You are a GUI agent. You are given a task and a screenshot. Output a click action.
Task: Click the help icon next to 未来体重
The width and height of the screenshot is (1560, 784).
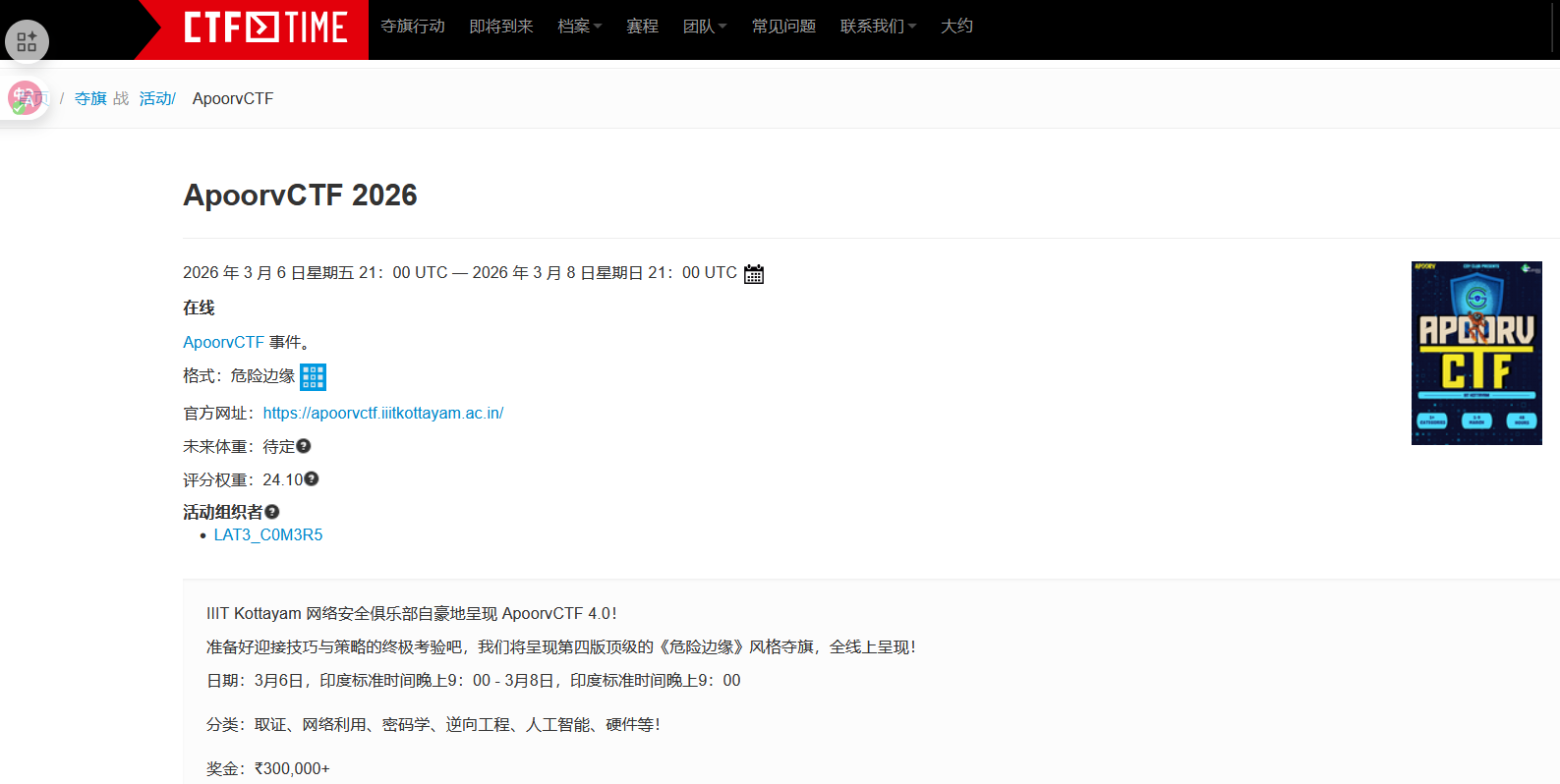[x=304, y=446]
